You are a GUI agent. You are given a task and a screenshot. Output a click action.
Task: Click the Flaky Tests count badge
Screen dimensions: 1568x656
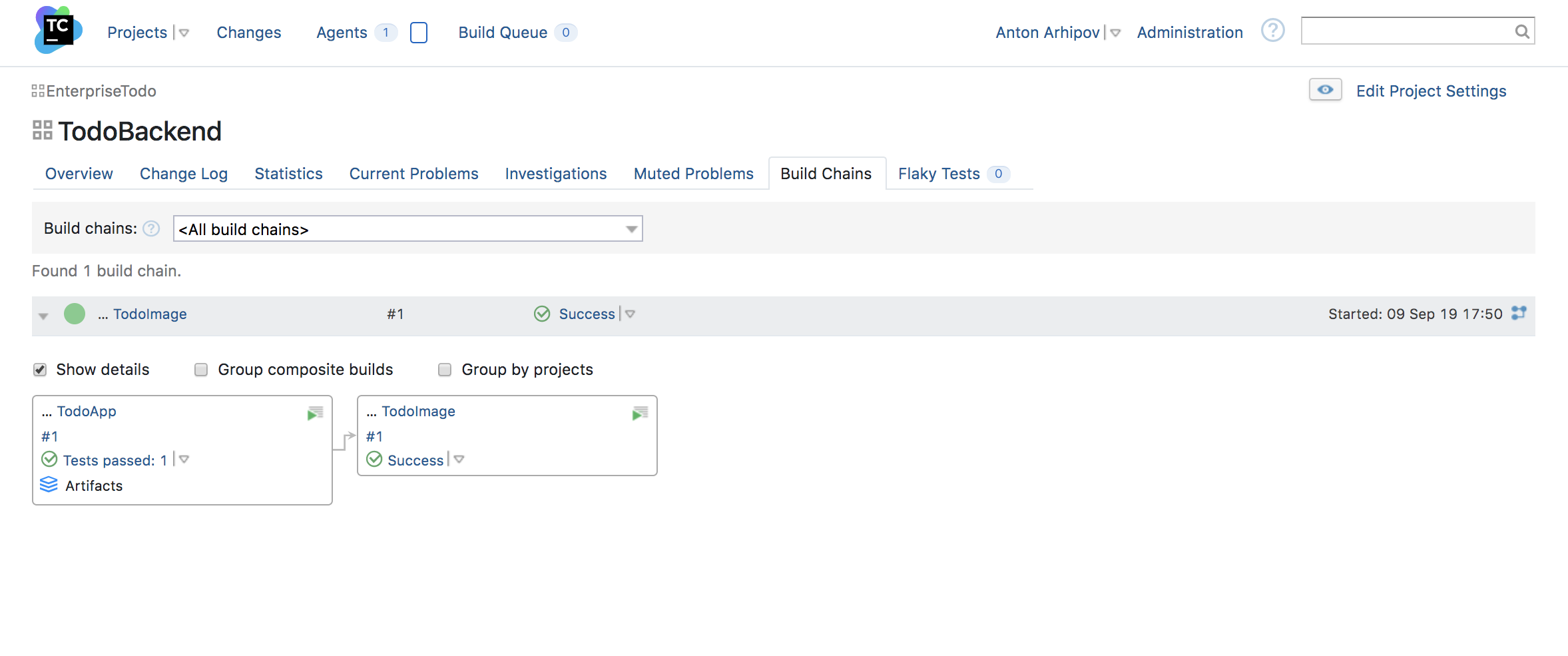(x=998, y=174)
